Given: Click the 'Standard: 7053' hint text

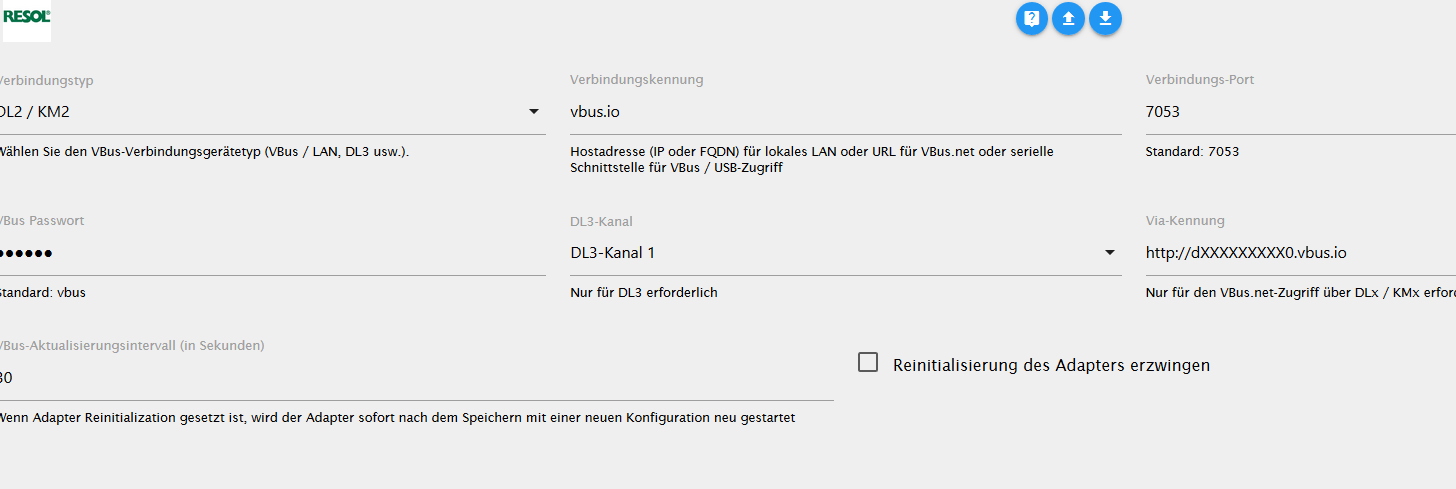Looking at the screenshot, I should click(1192, 152).
